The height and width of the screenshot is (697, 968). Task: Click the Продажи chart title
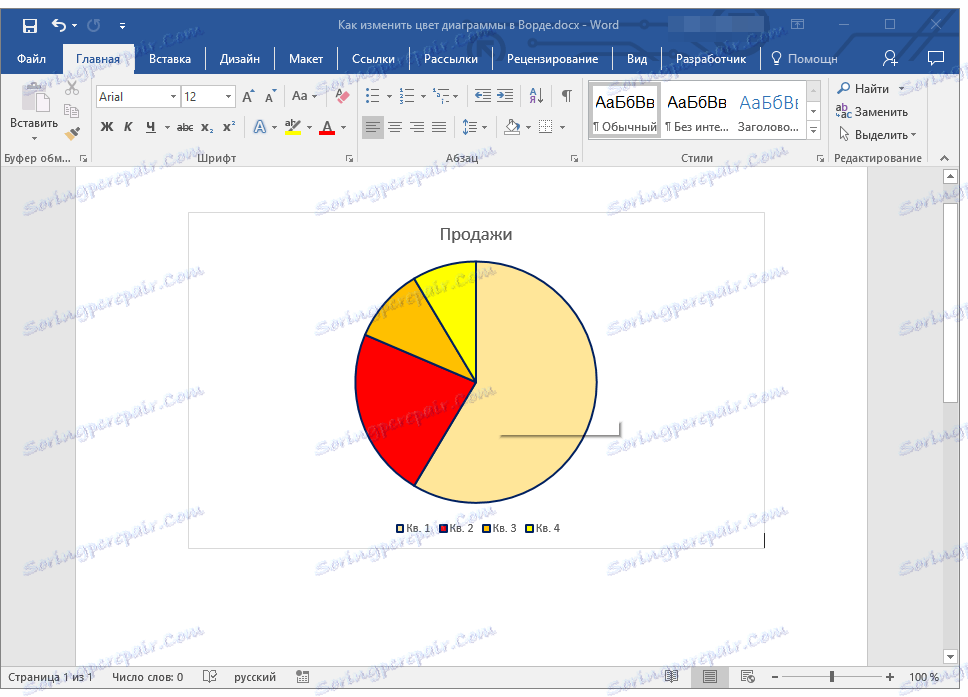click(476, 235)
